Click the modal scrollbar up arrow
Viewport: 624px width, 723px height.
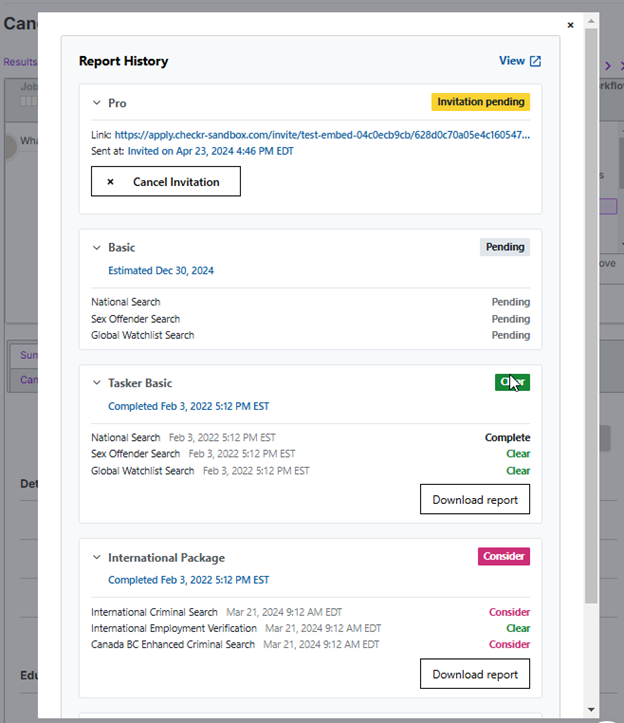click(591, 21)
